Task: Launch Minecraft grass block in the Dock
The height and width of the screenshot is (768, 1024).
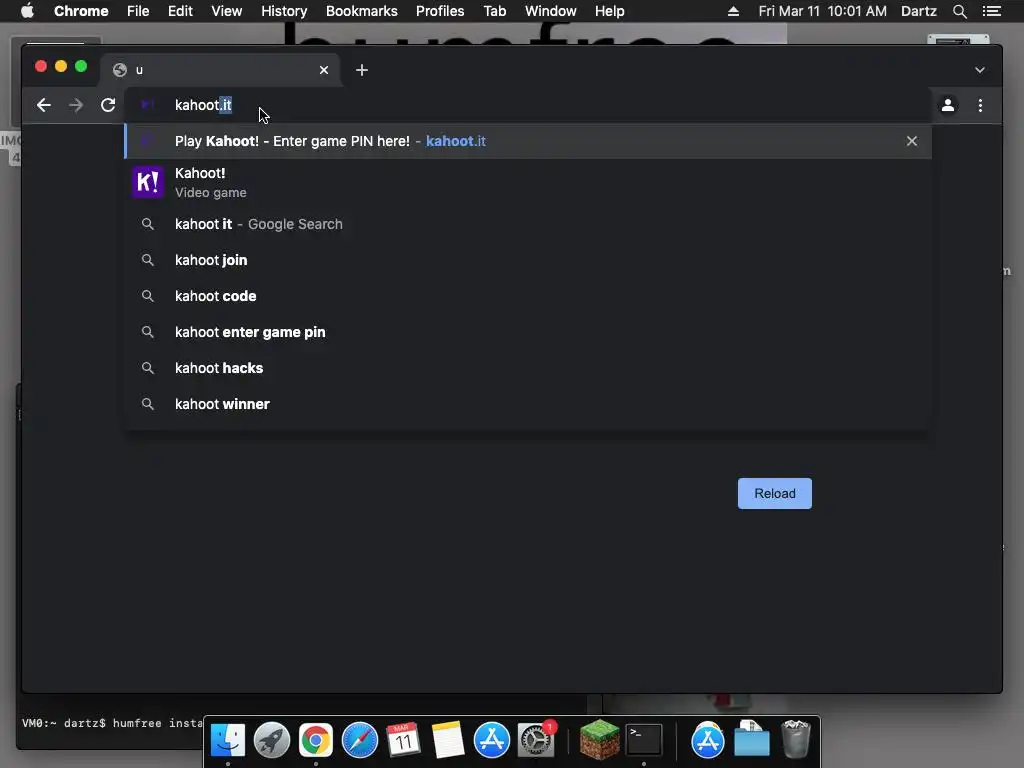Action: [600, 740]
